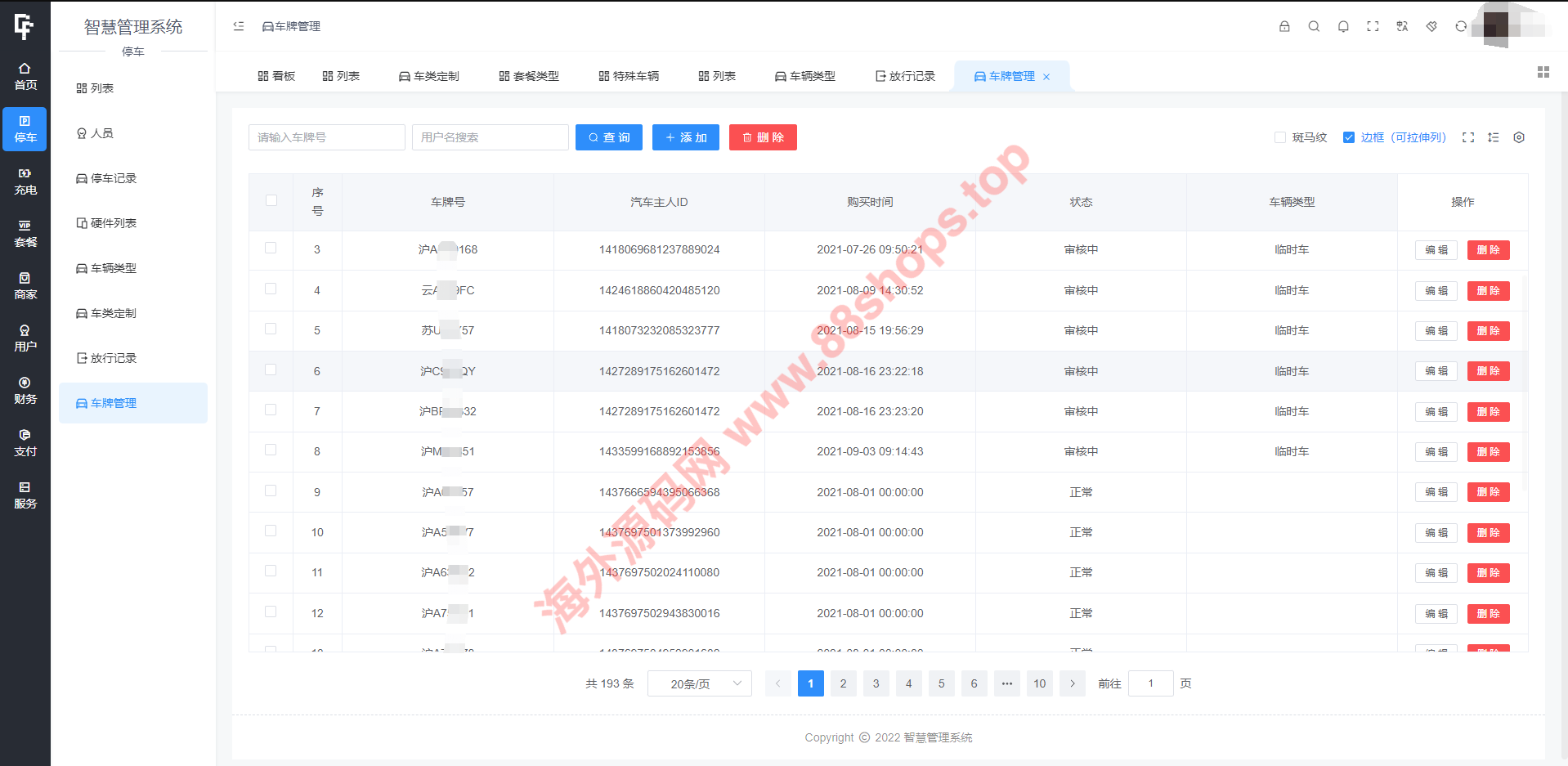Open the 20条/页 page size dropdown
This screenshot has height=766, width=1568.
699,683
